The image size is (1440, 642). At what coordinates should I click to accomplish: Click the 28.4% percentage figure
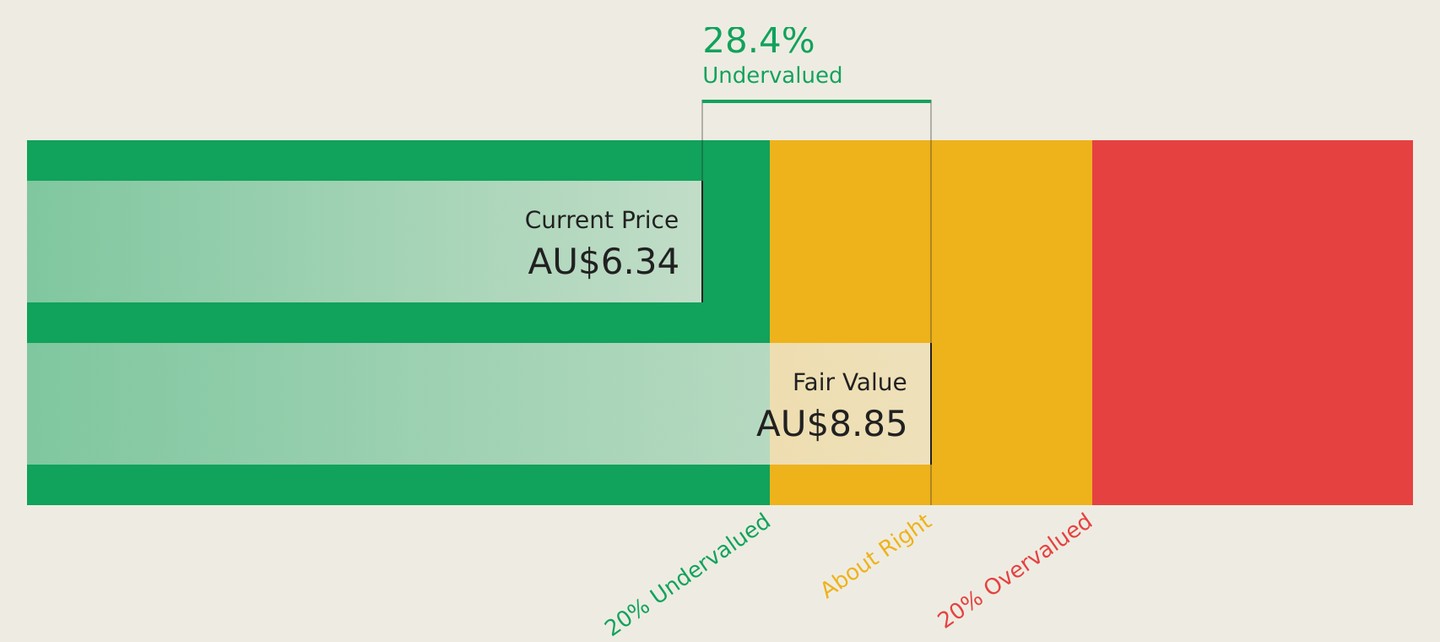[758, 41]
